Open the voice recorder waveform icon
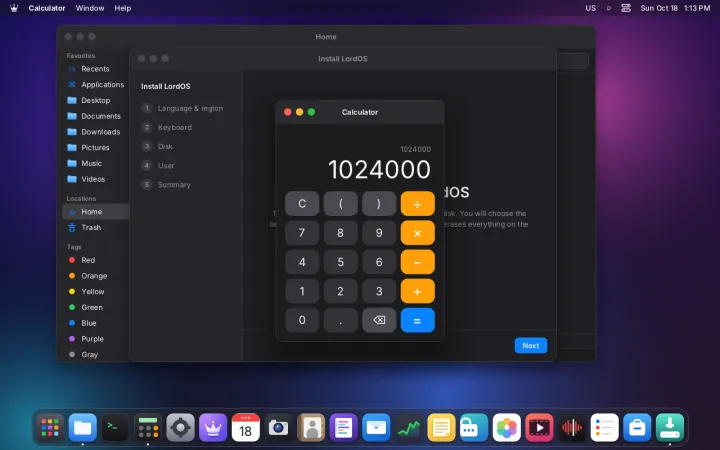The width and height of the screenshot is (720, 450). 572,428
